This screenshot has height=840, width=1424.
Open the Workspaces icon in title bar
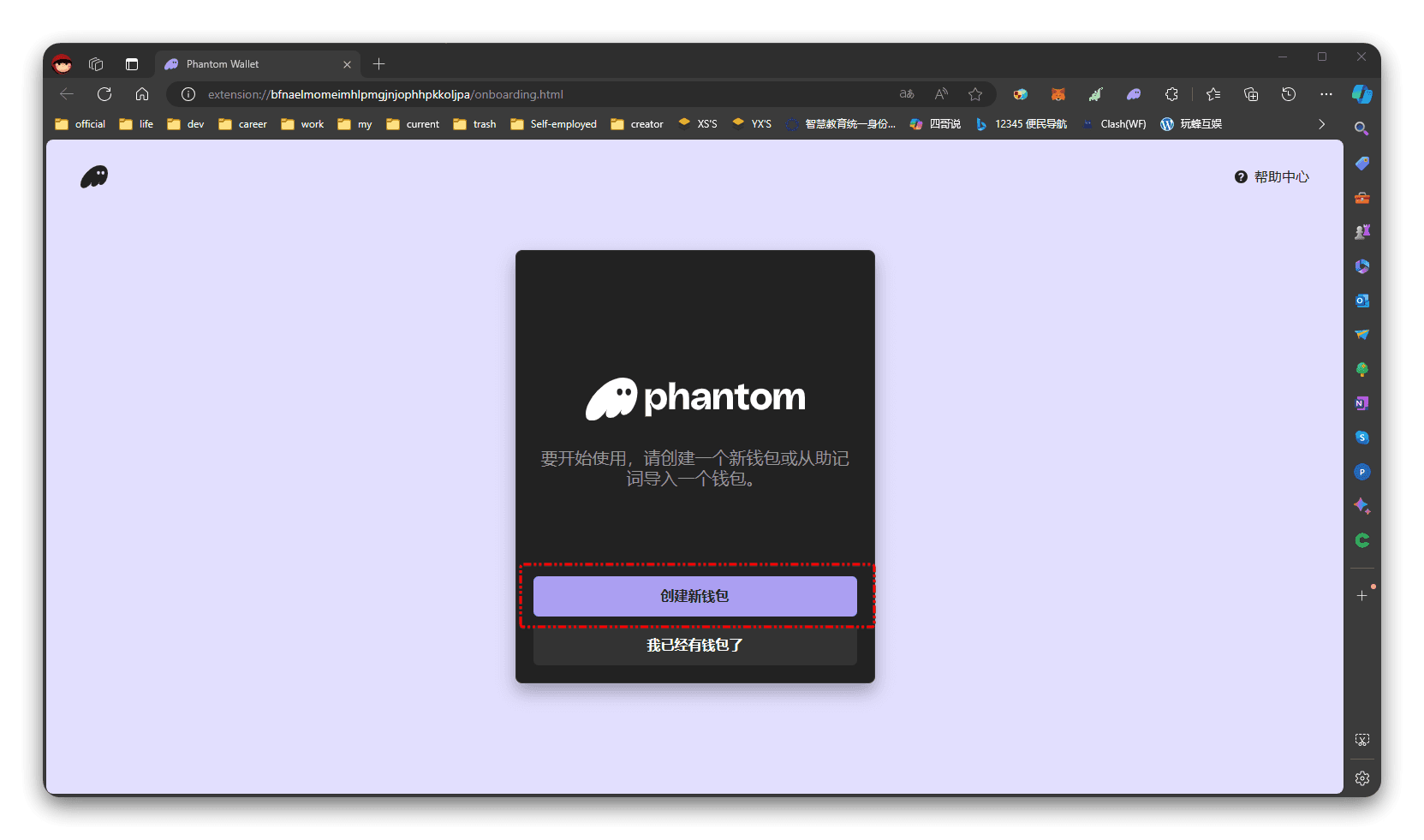(x=96, y=64)
